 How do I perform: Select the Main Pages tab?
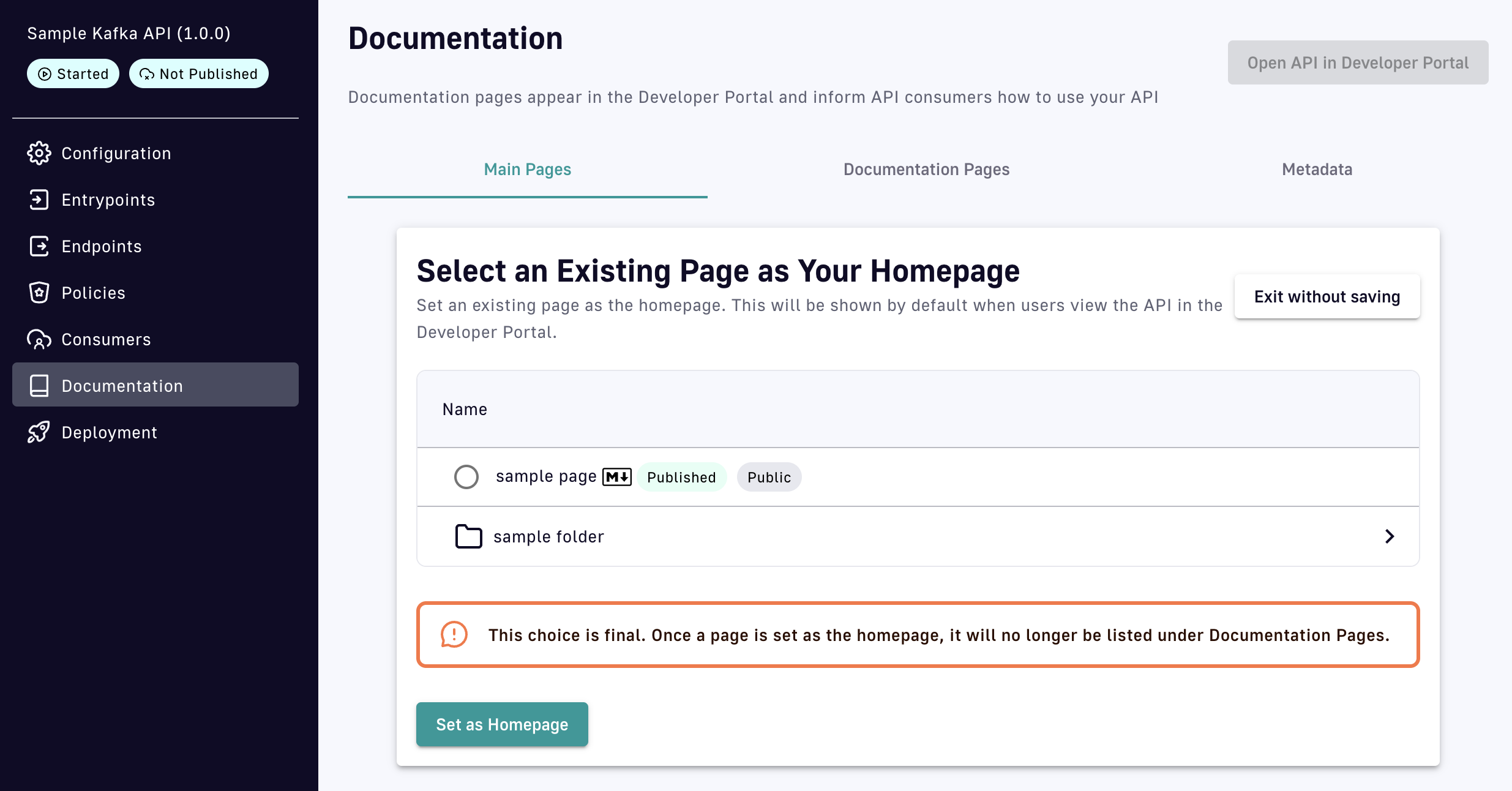527,170
